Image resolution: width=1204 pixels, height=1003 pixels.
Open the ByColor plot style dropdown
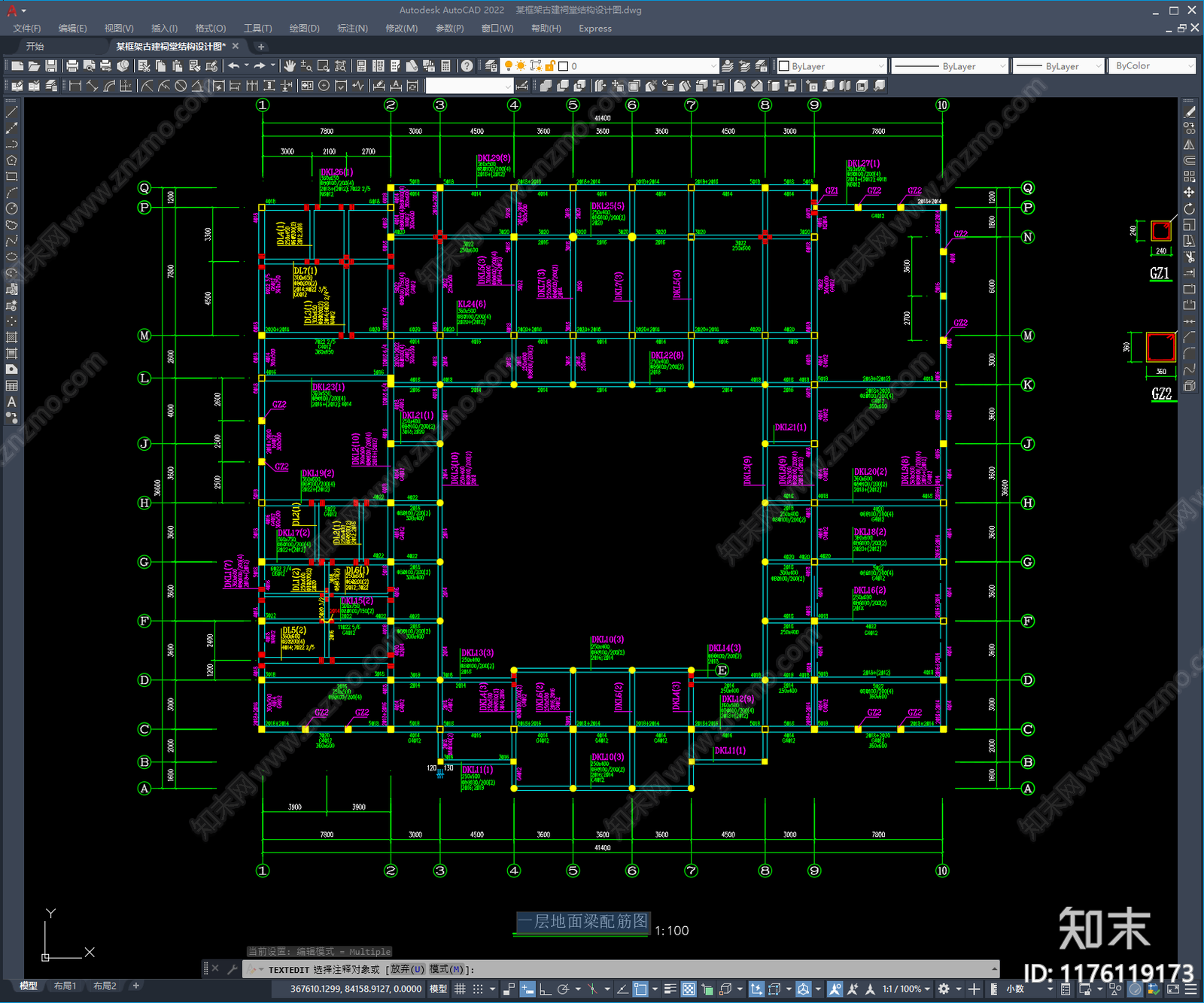pyautogui.click(x=1152, y=66)
